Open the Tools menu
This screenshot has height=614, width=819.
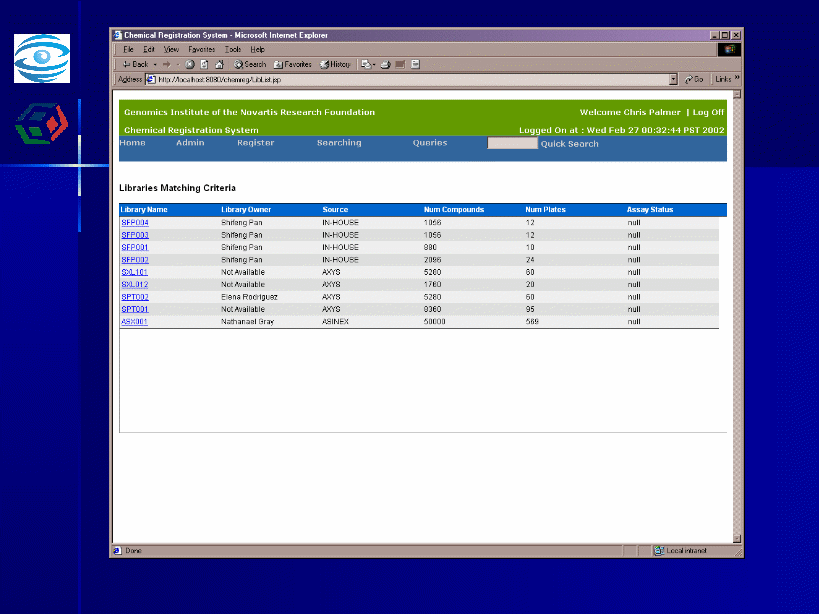(233, 49)
